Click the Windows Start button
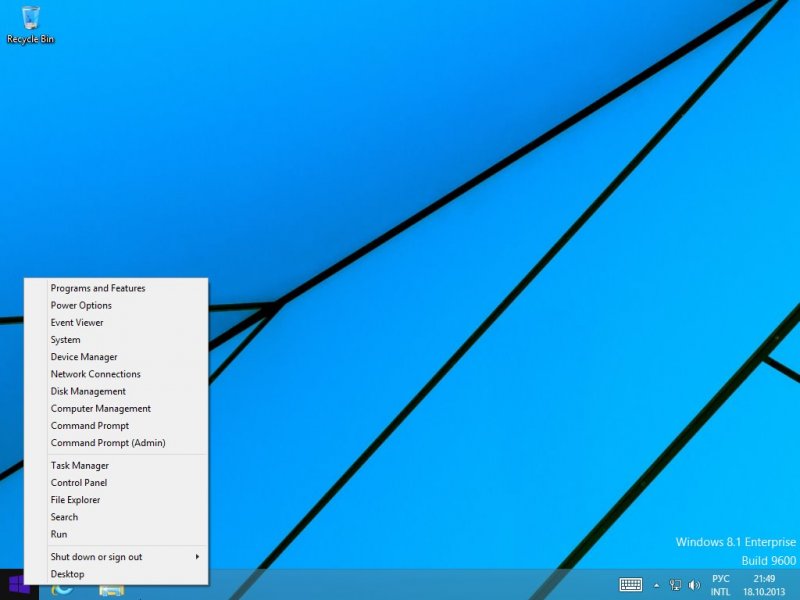The image size is (800, 600). [19, 585]
